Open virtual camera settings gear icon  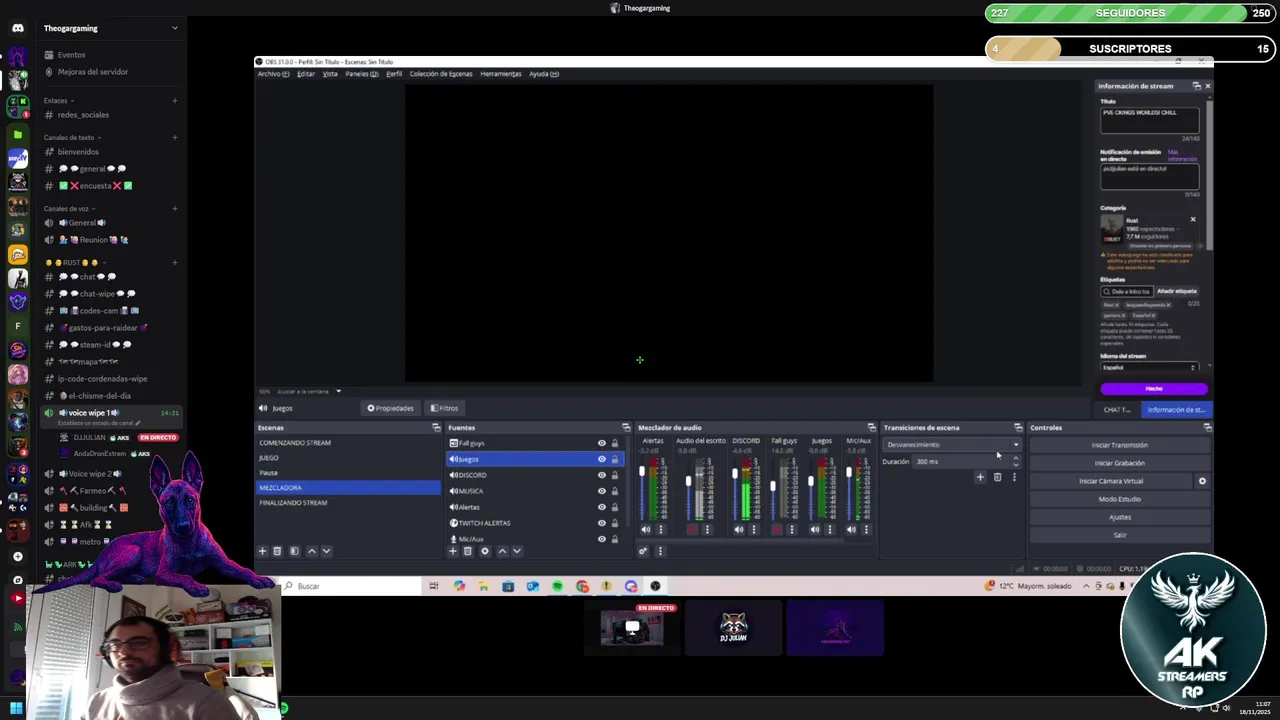point(1202,481)
